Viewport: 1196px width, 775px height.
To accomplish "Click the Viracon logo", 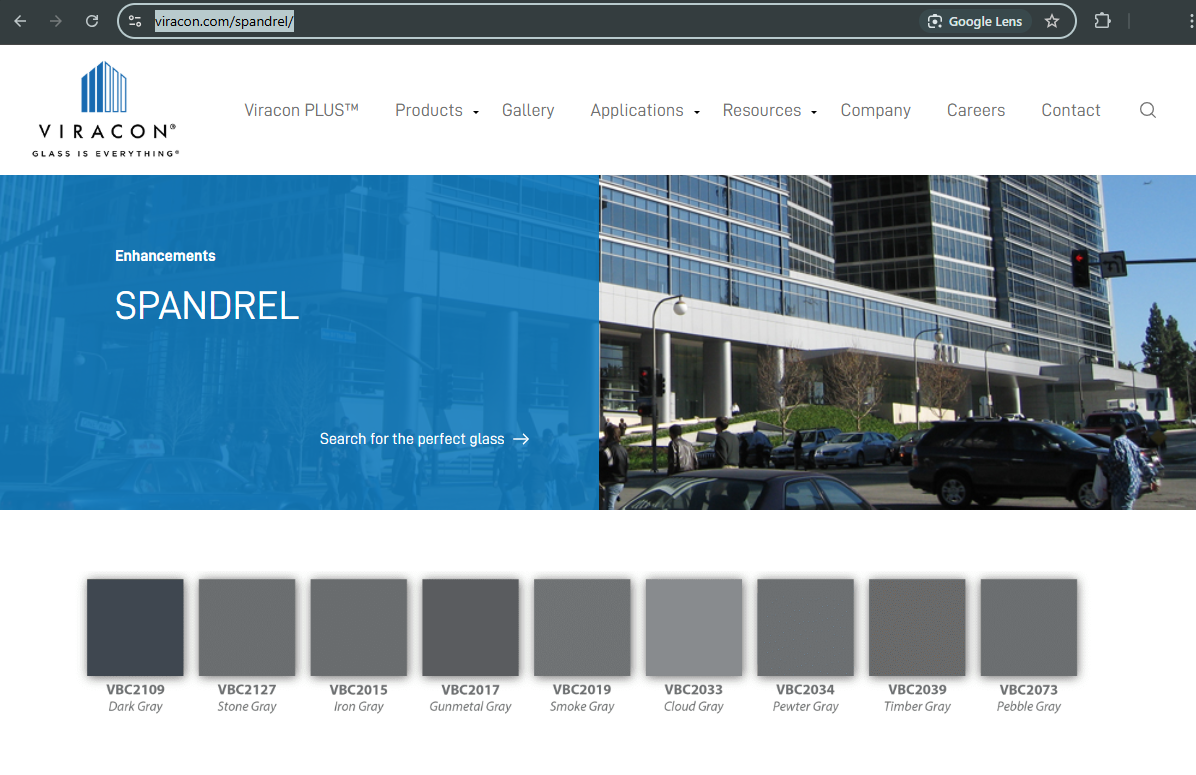I will 105,110.
